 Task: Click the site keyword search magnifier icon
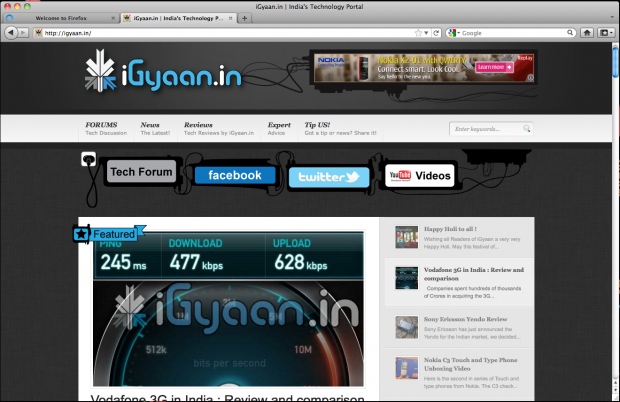(526, 129)
